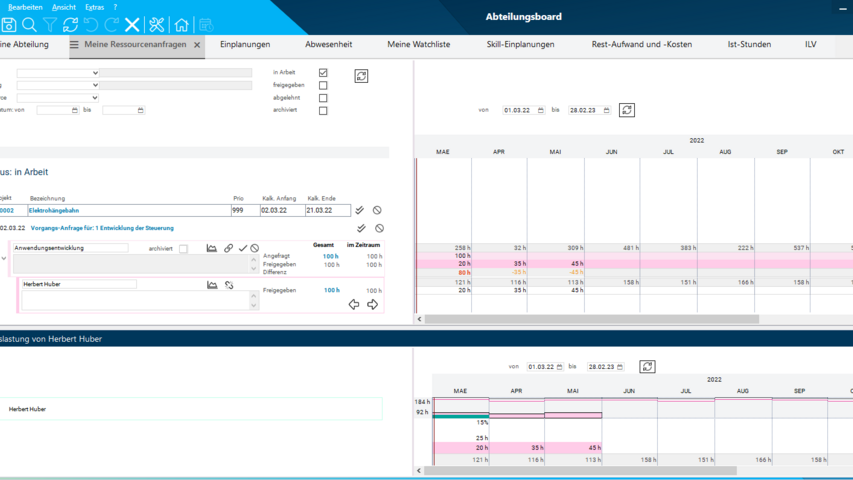Collapse the Anwendungsentwicklung request row chevron
This screenshot has height=480, width=853.
click(4, 258)
